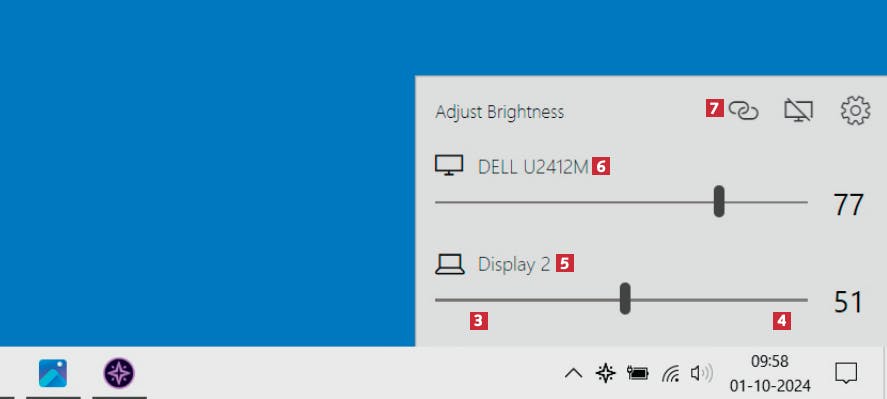
Task: Click the Display 2 label
Action: [x=514, y=265]
